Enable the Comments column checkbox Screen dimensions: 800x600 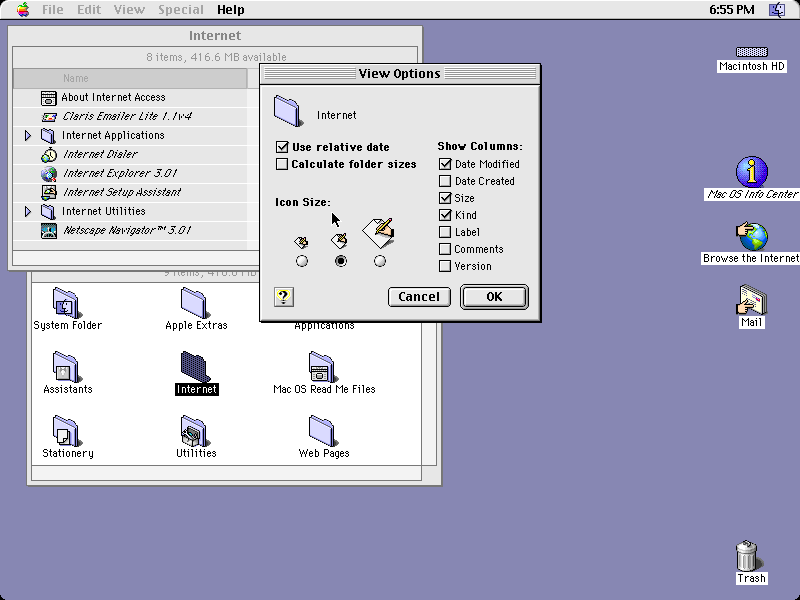coord(445,249)
